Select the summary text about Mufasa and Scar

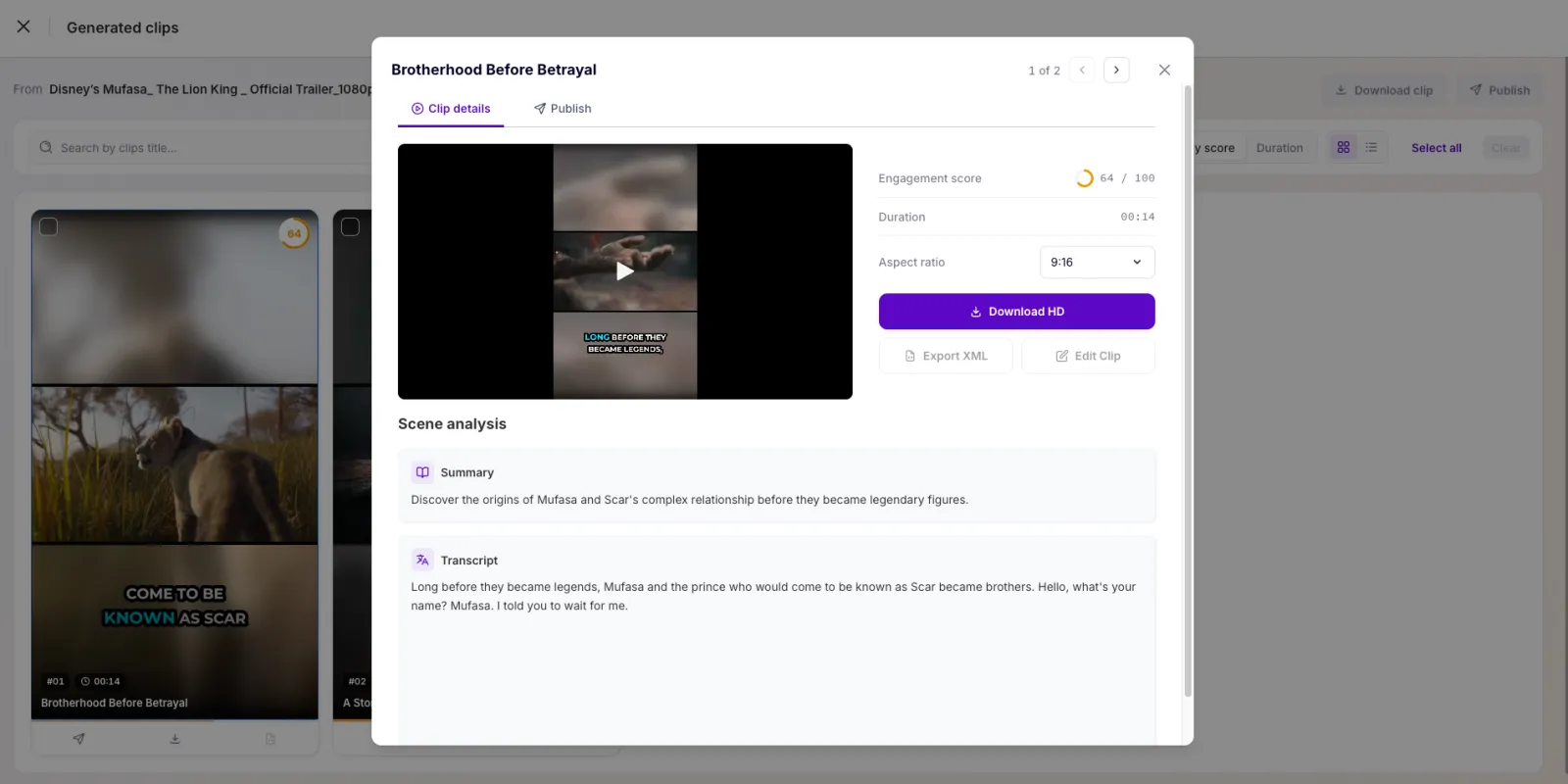[689, 500]
